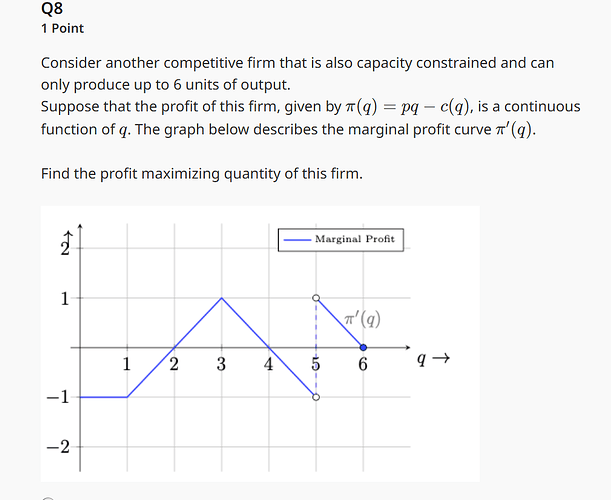Click the x-axis tick label 2

[x=174, y=364]
